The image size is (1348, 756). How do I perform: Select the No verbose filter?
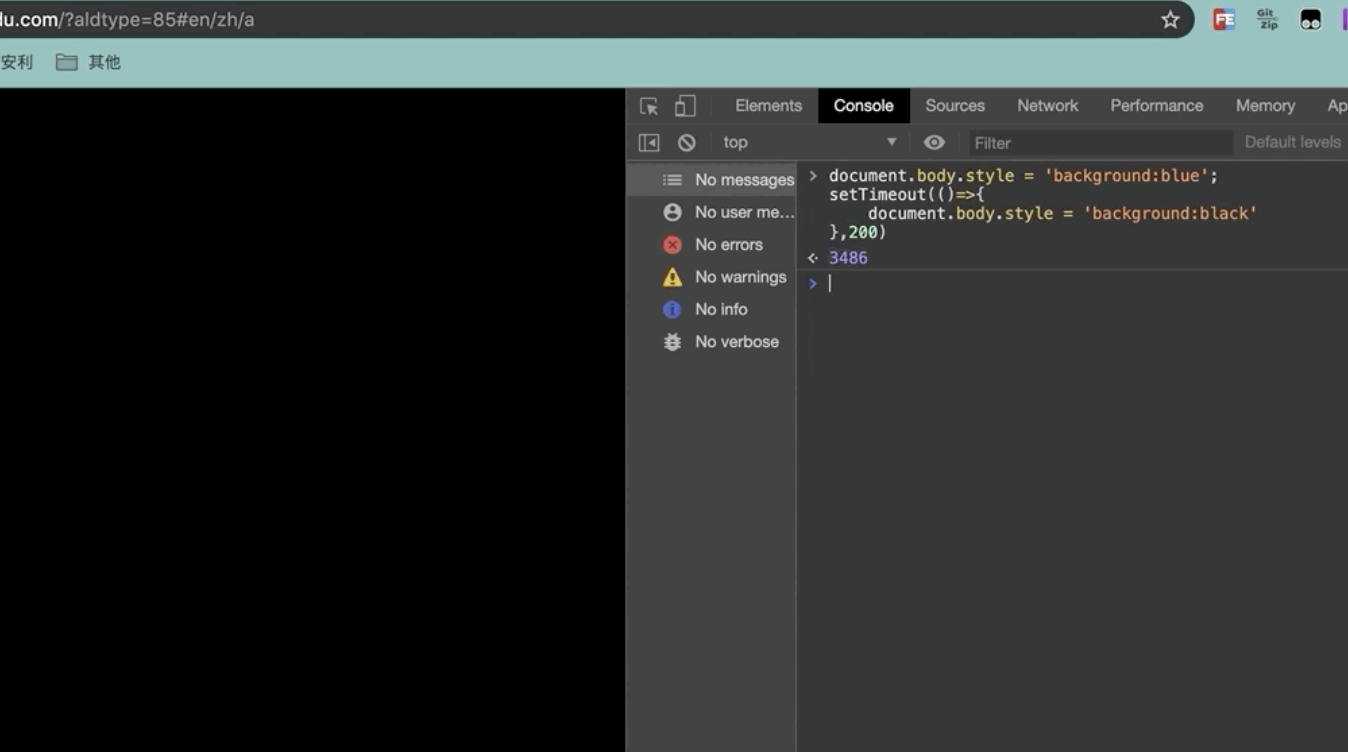[x=712, y=342]
